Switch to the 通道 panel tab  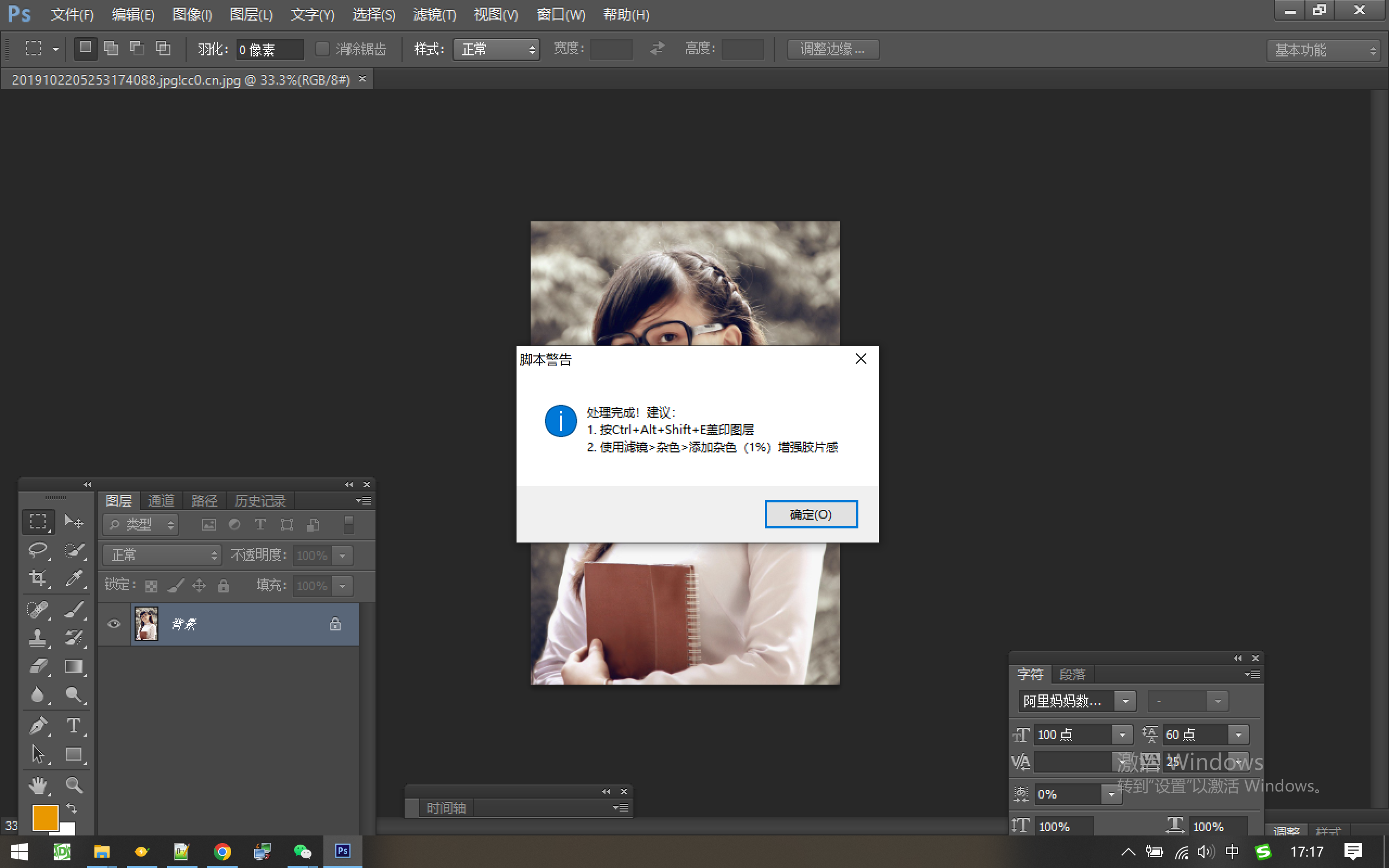tap(161, 500)
